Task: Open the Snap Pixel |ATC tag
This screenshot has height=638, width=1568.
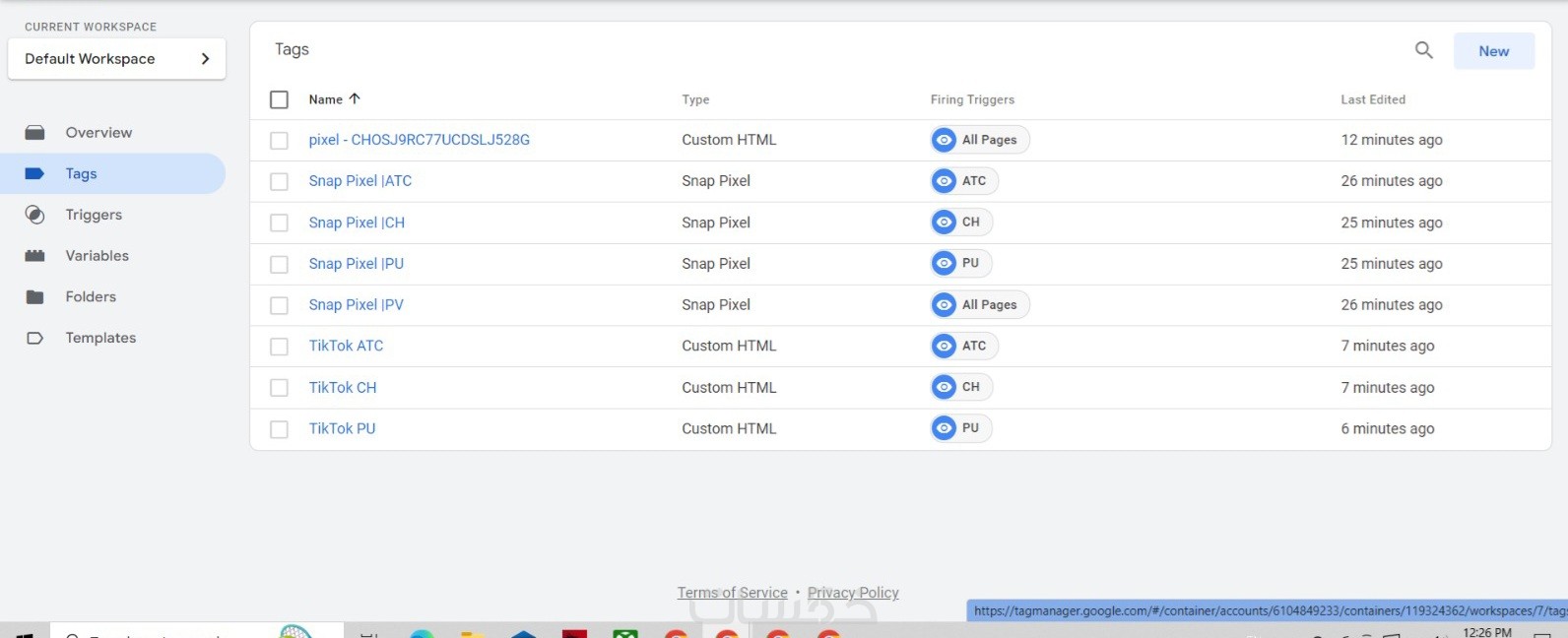Action: point(360,181)
